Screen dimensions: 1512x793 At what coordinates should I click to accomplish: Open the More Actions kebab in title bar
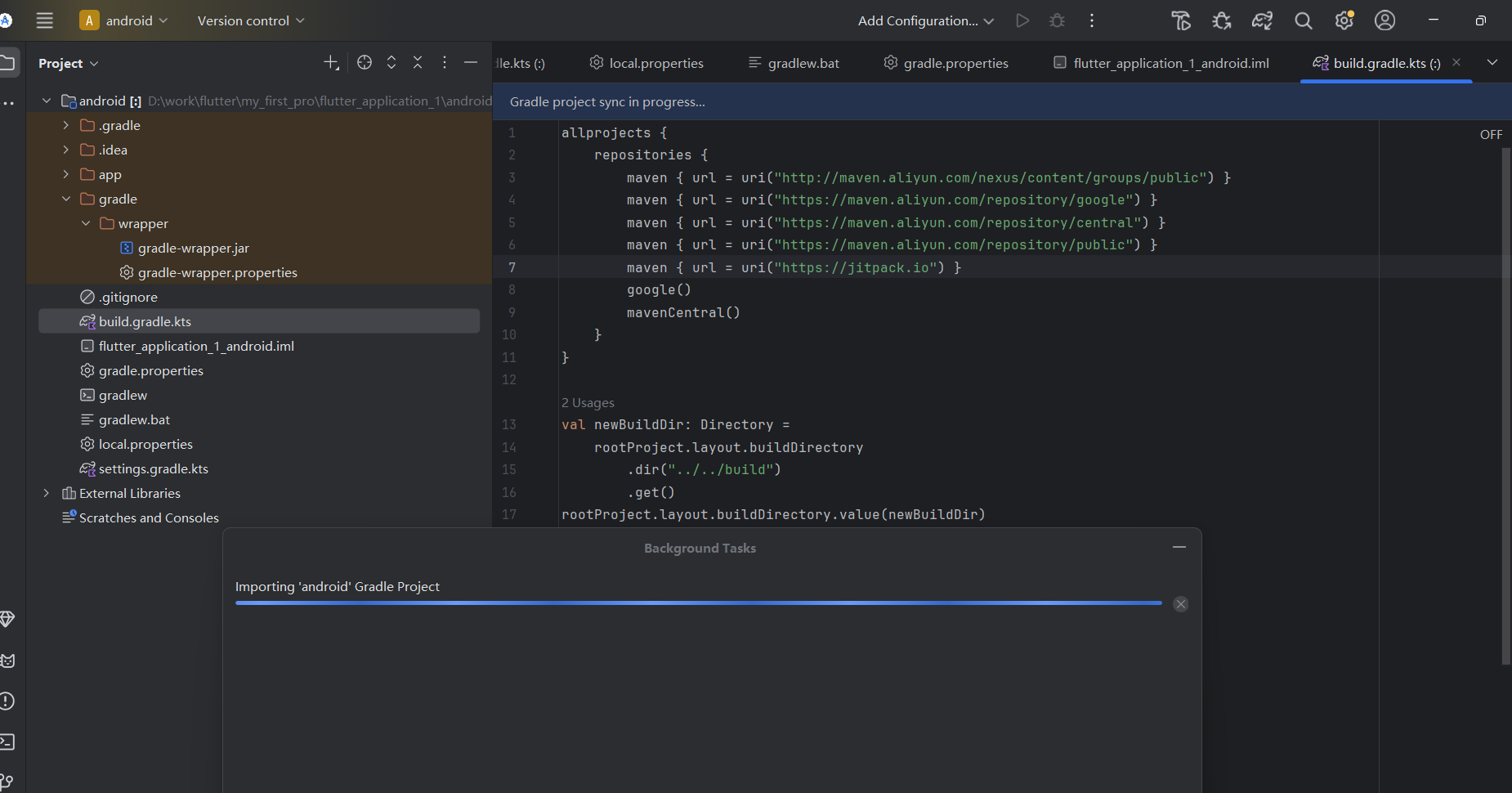[1092, 20]
